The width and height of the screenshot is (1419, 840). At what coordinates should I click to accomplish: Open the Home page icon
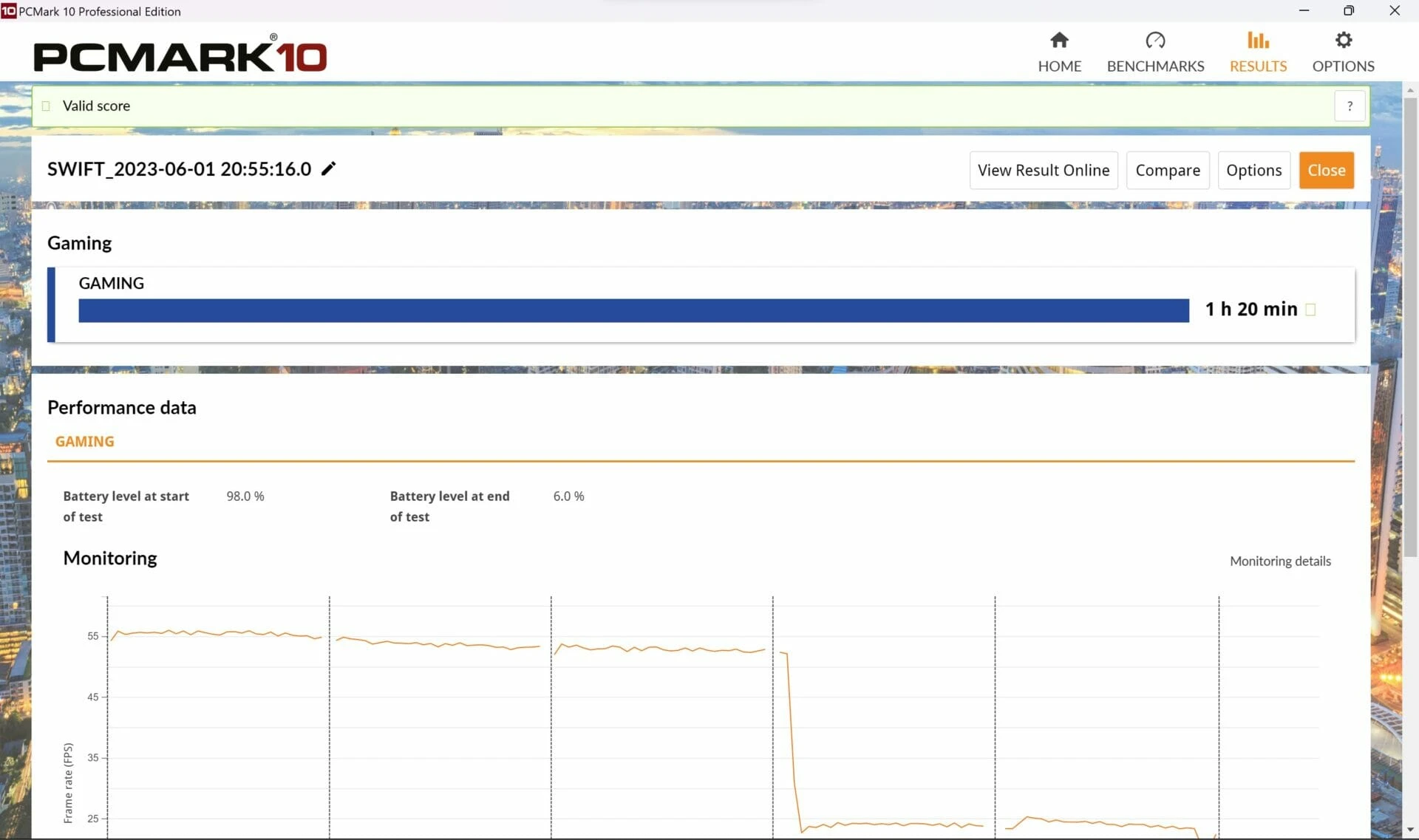pyautogui.click(x=1059, y=40)
